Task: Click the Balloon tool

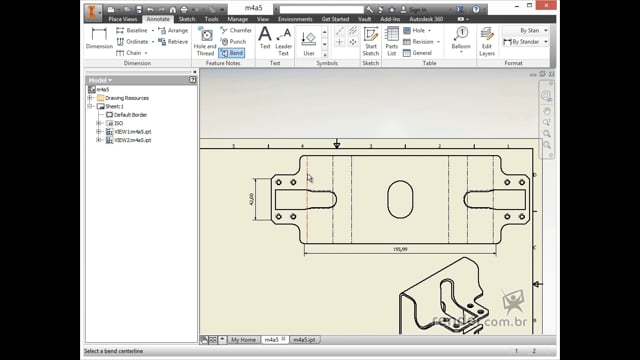Action: (461, 38)
